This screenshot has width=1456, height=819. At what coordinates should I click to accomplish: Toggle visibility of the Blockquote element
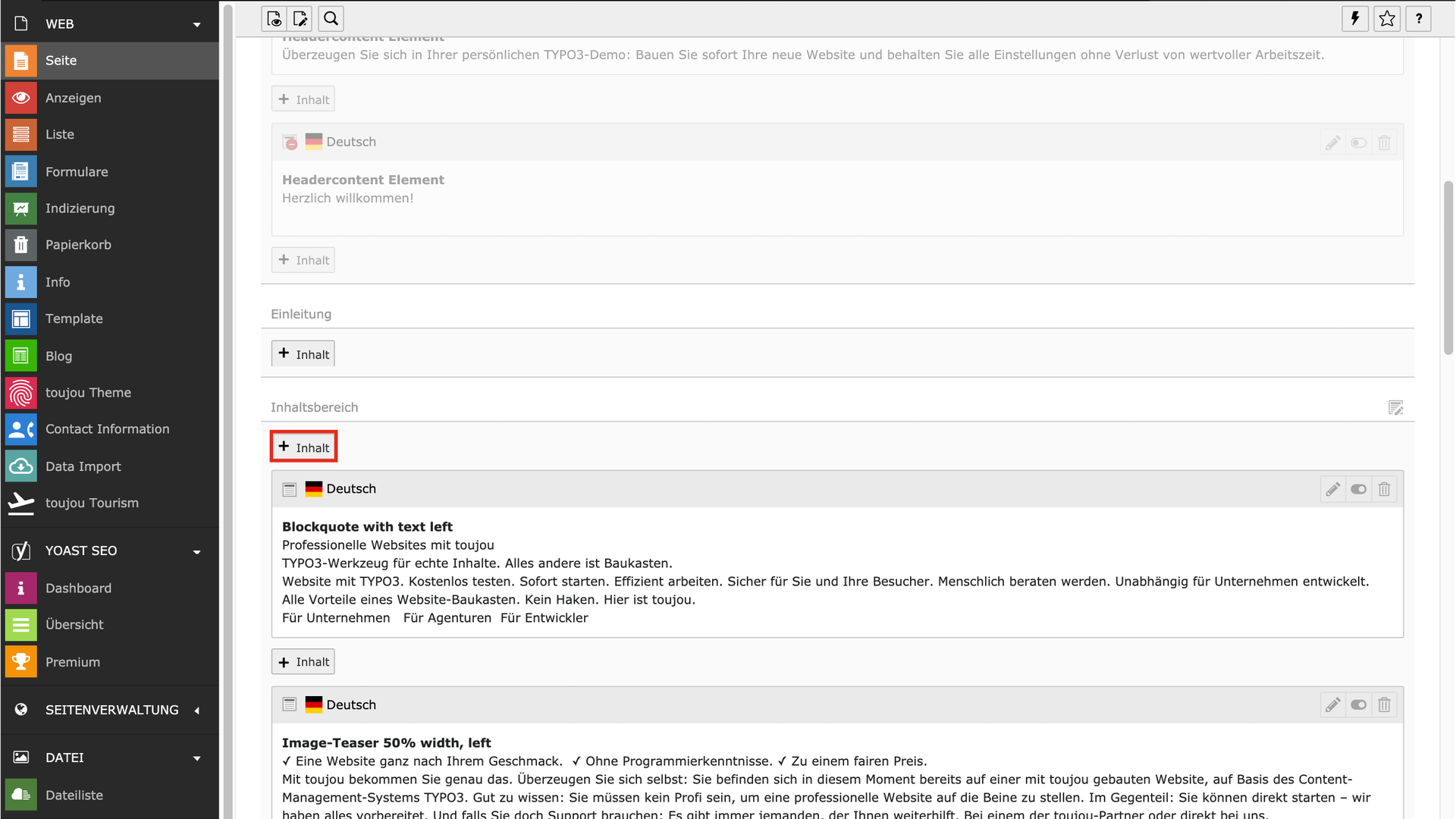[1358, 489]
